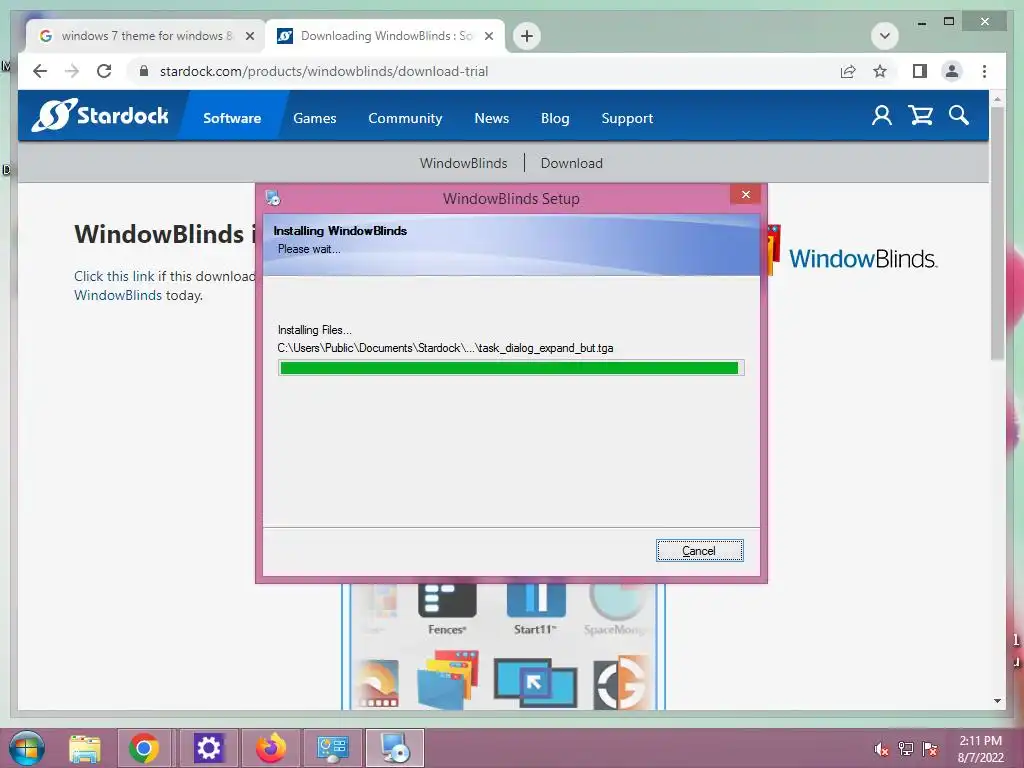The height and width of the screenshot is (768, 1024).
Task: Open the Control Panel taskbar icon
Action: pyautogui.click(x=332, y=748)
